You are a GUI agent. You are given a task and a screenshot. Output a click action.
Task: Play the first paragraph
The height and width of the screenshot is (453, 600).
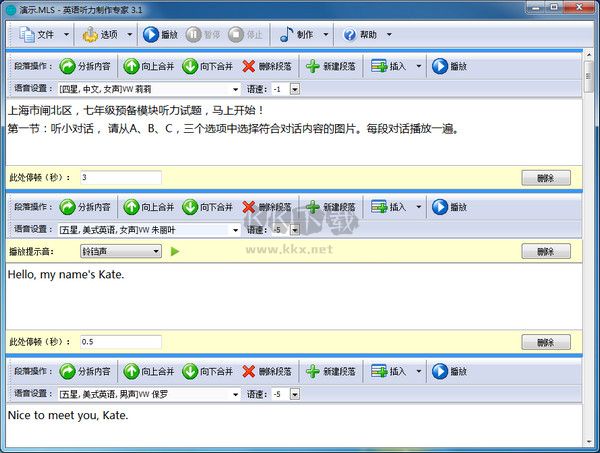(450, 66)
